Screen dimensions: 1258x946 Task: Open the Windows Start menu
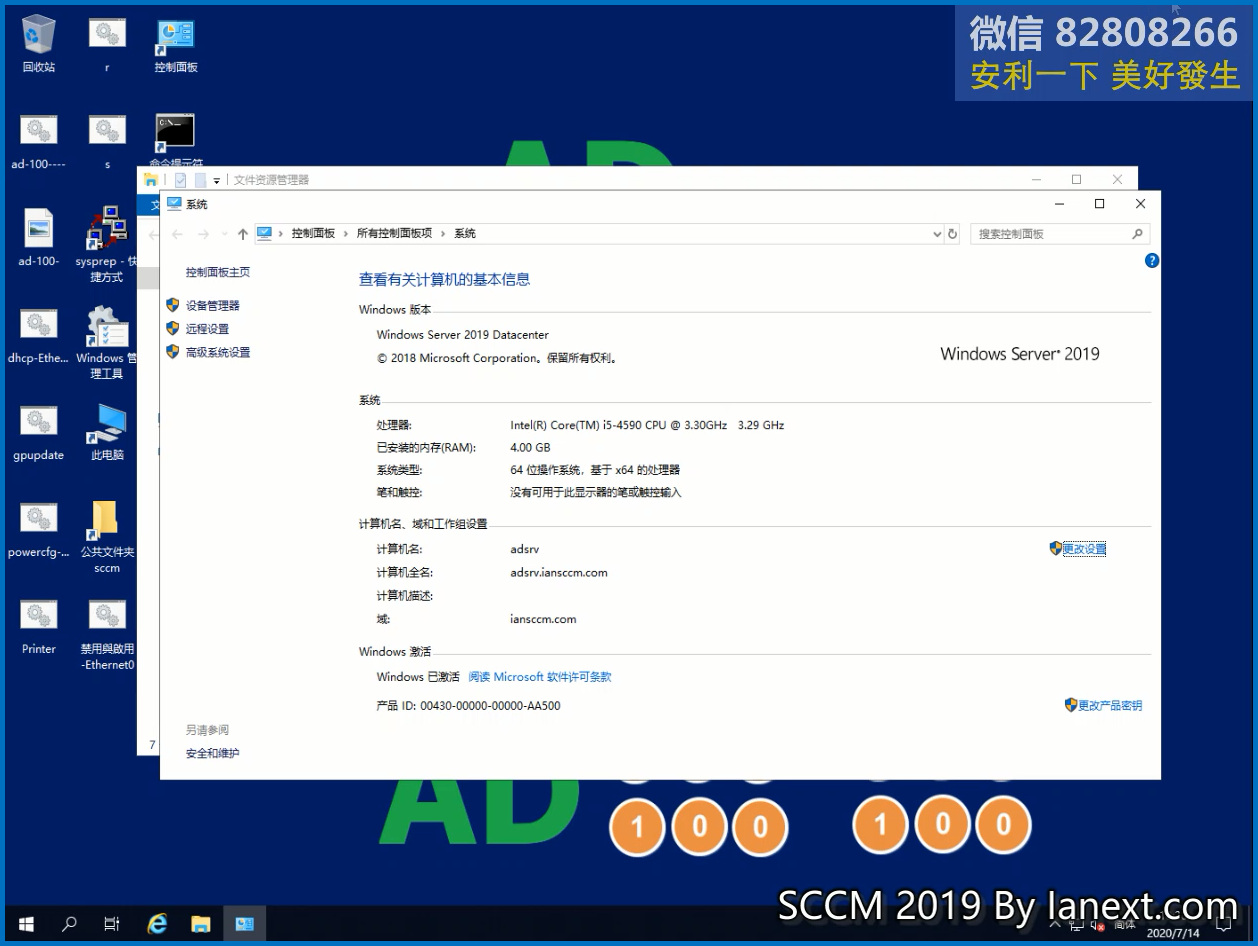coord(26,924)
